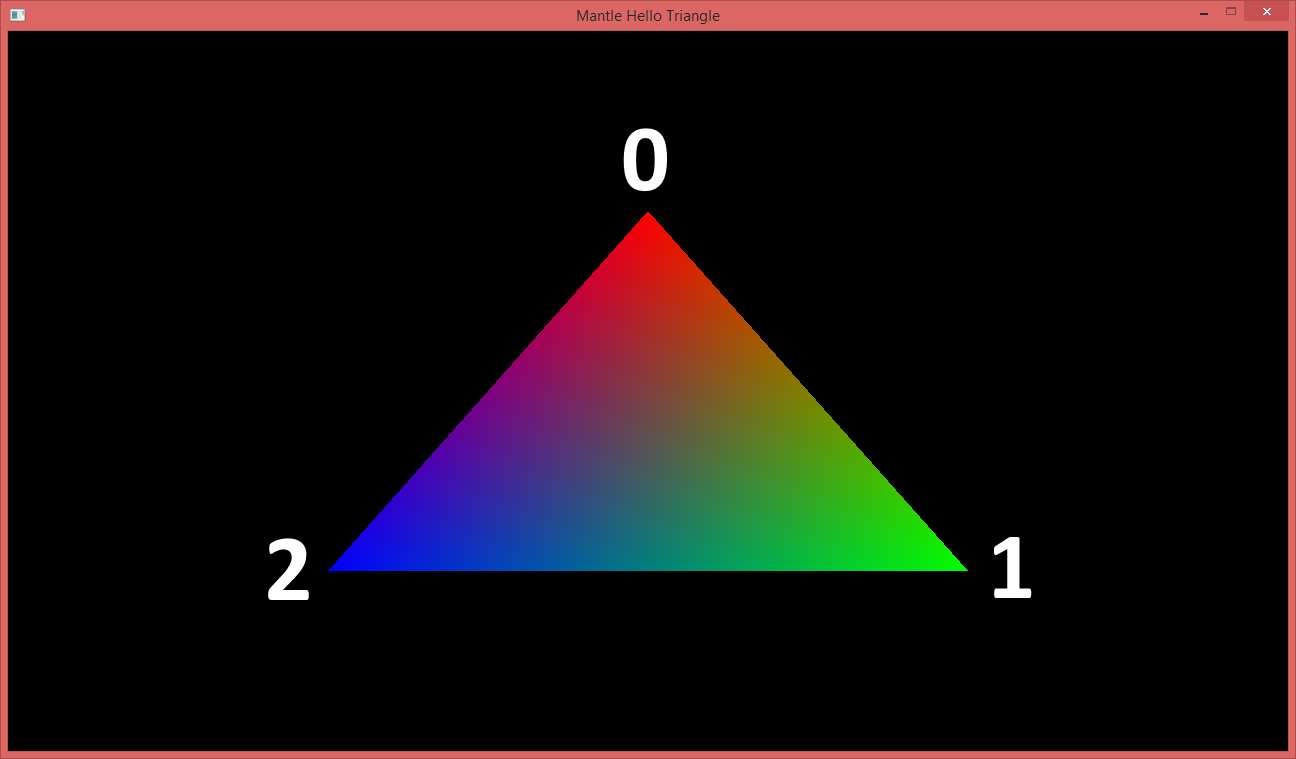The height and width of the screenshot is (759, 1296).
Task: Click the maximize button
Action: pyautogui.click(x=1230, y=12)
